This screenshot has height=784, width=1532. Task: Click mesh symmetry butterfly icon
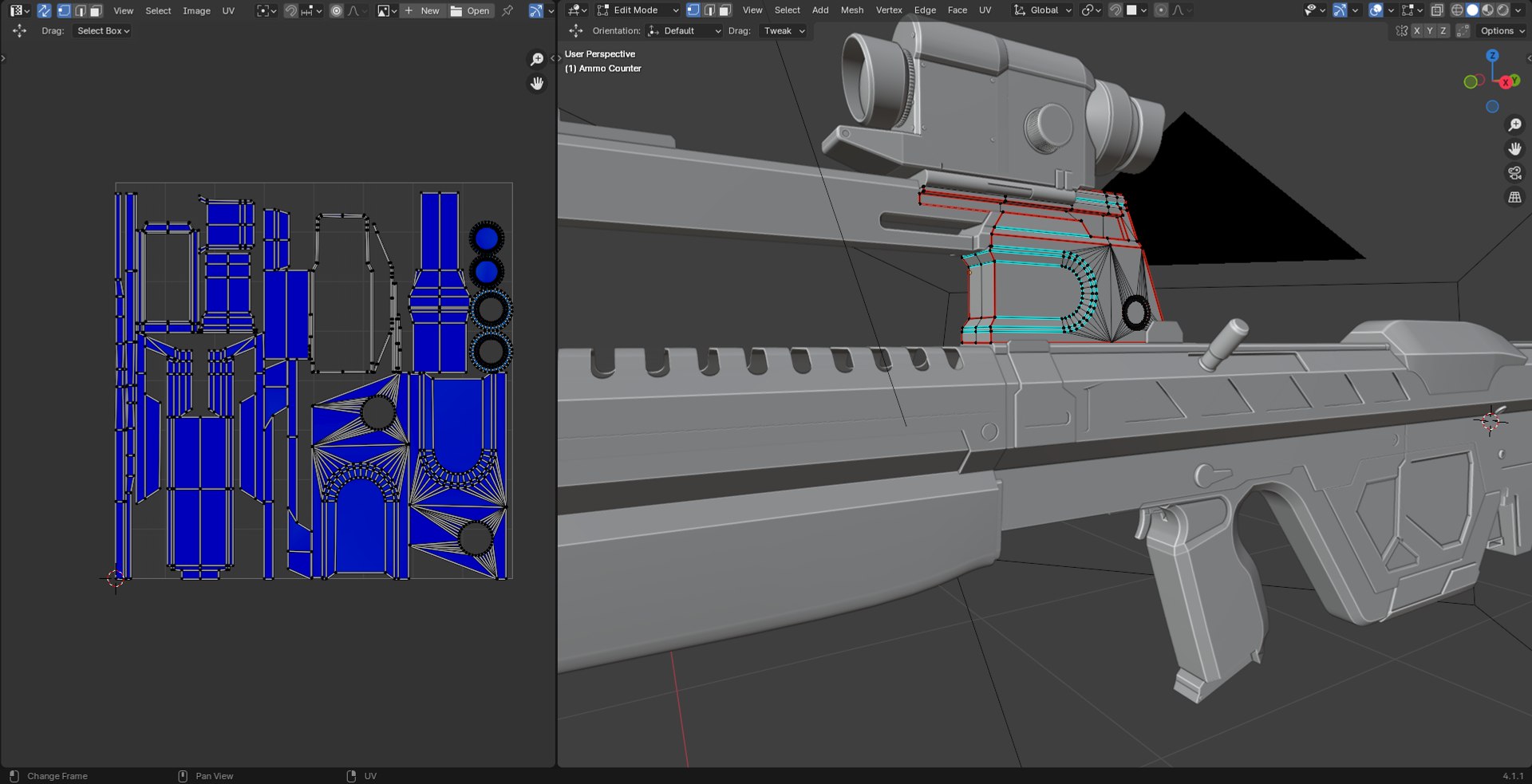pos(1402,30)
